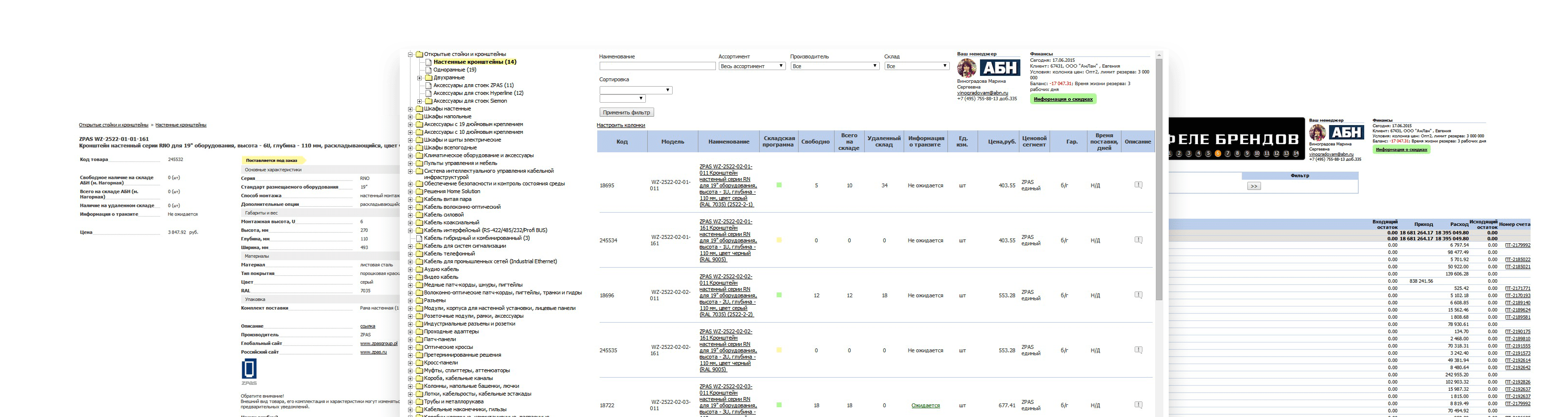1568x417 pixels.
Task: Open the www.zpas.ru link in product card
Action: point(374,352)
